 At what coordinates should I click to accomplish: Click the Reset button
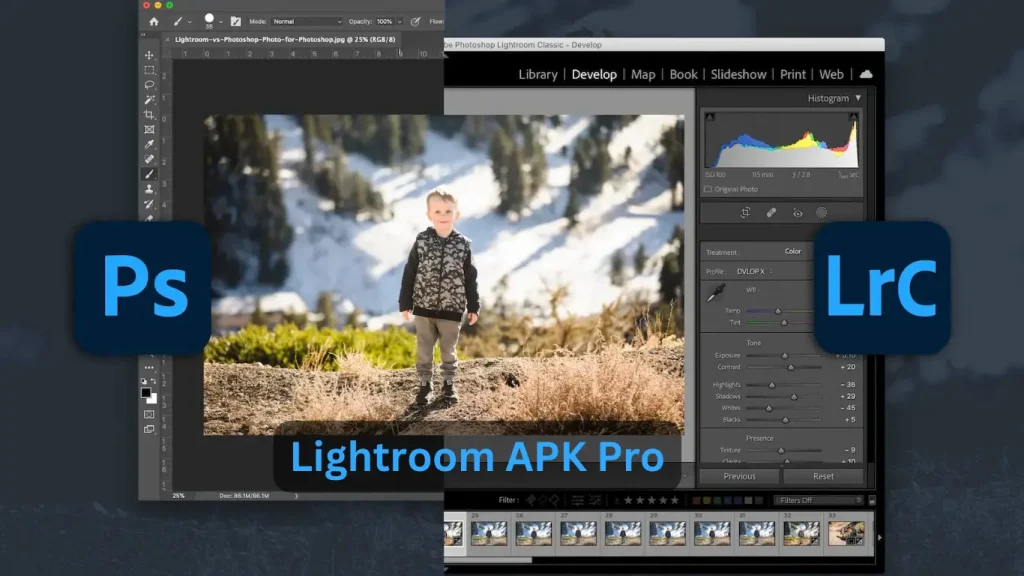click(x=823, y=476)
